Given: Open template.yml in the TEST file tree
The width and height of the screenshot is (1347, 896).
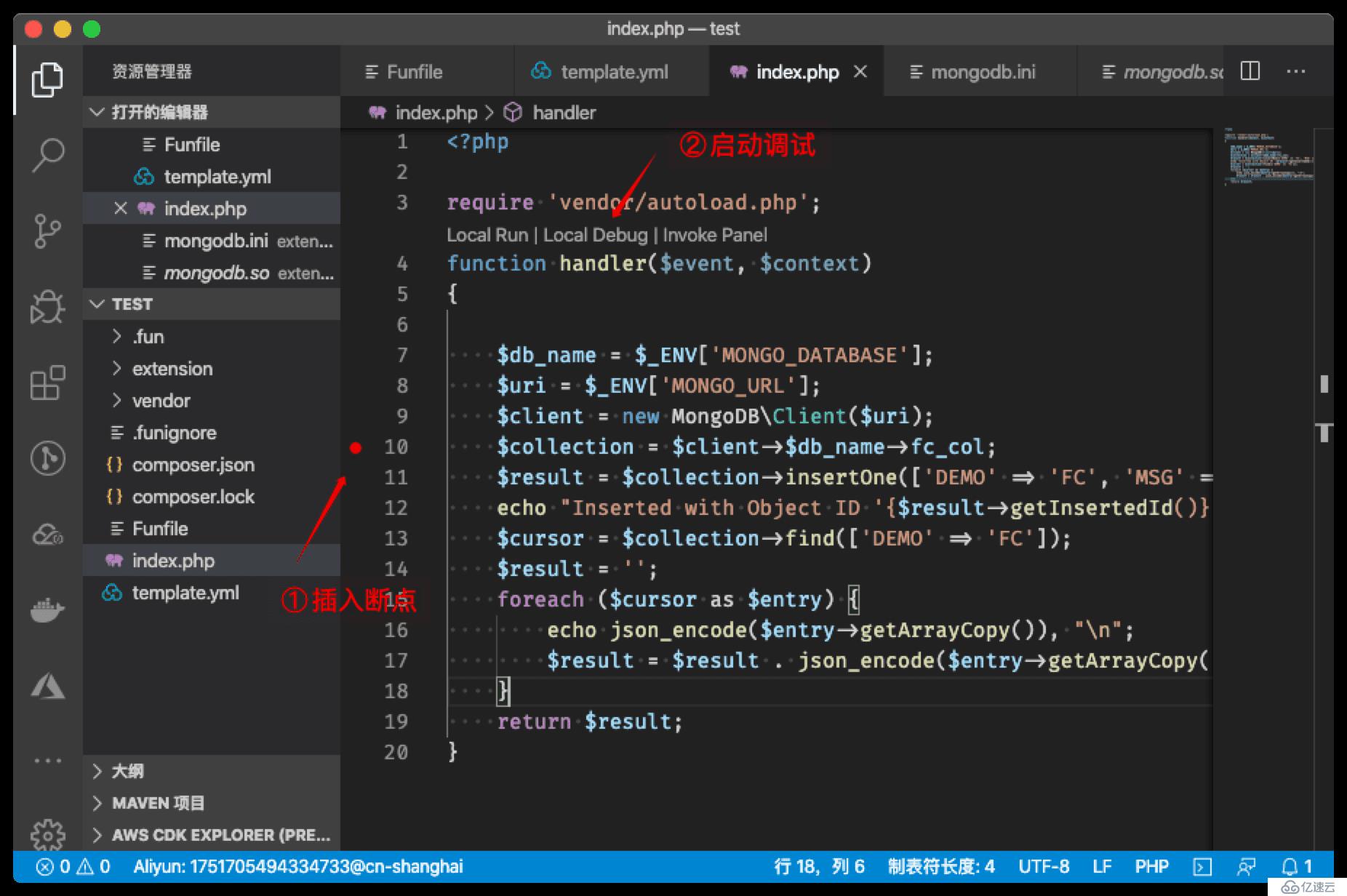Looking at the screenshot, I should [211, 593].
